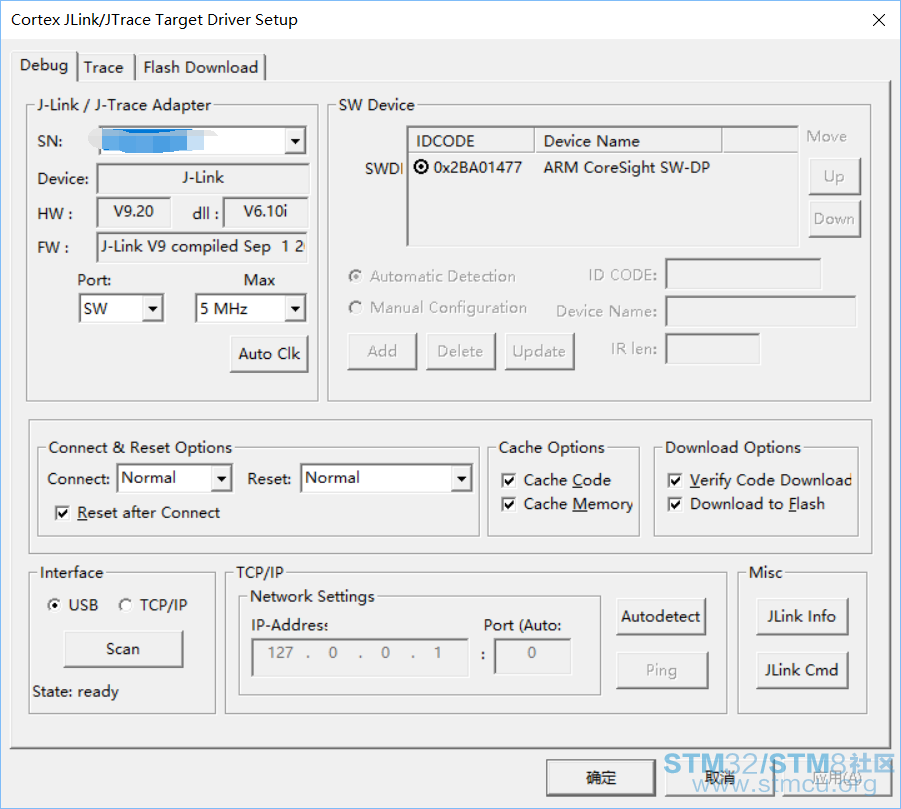Image resolution: width=901 pixels, height=809 pixels.
Task: Click the Move Down button
Action: (x=834, y=219)
